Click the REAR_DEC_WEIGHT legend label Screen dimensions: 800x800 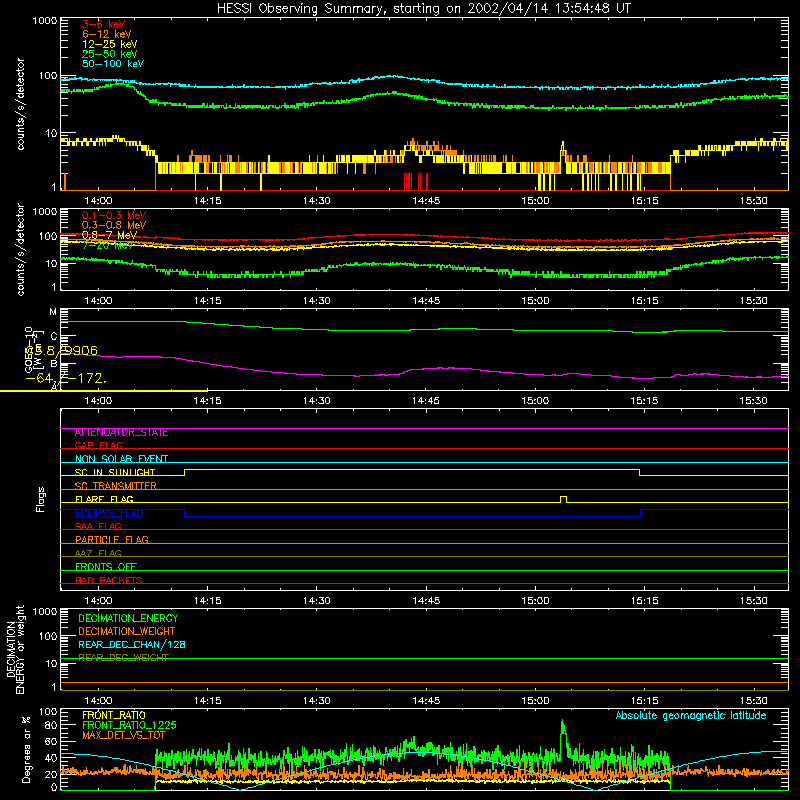tap(123, 658)
